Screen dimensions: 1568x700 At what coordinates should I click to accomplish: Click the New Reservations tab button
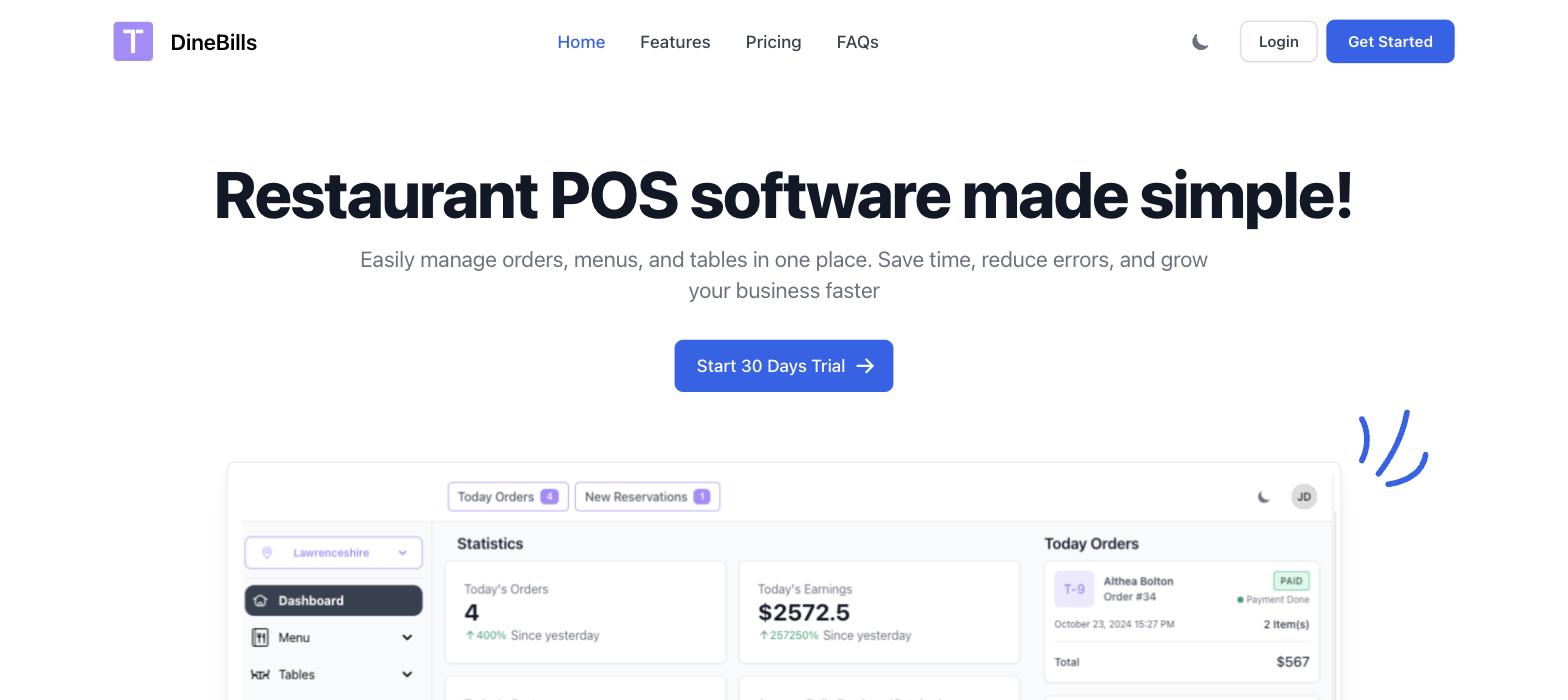click(647, 497)
